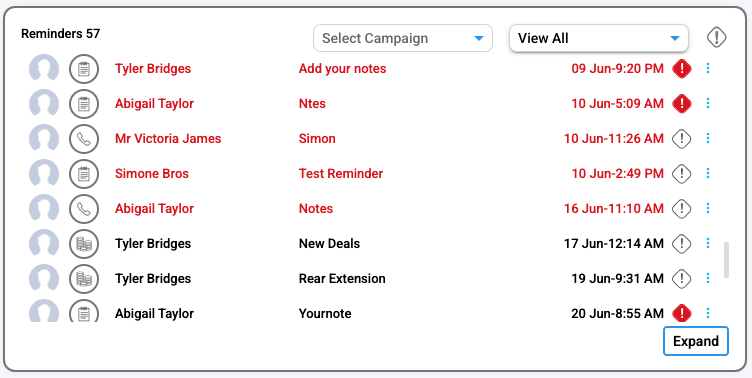Screen dimensions: 752x378
Task: Open three-dot menu for Simon reminder
Action: click(708, 139)
